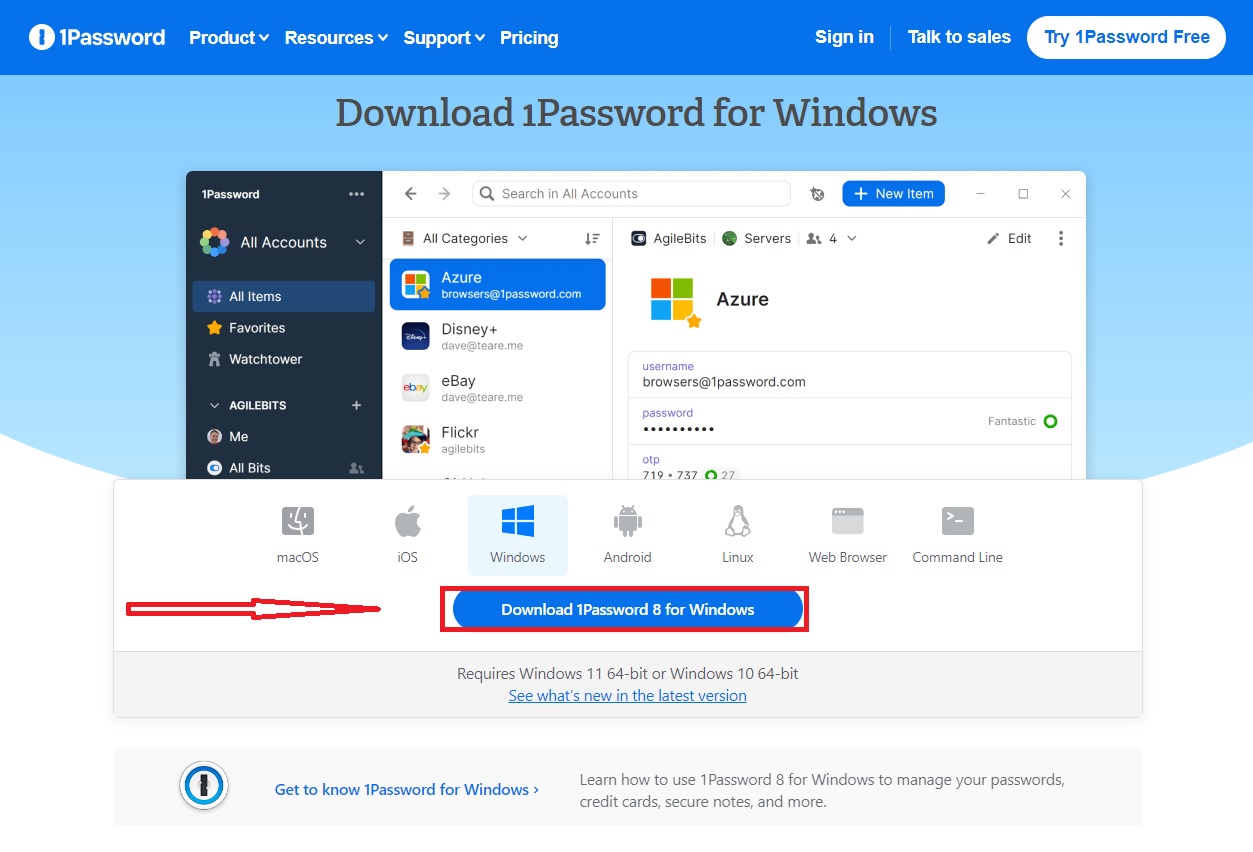Image resolution: width=1253 pixels, height=852 pixels.
Task: Click the username field value
Action: coord(724,382)
